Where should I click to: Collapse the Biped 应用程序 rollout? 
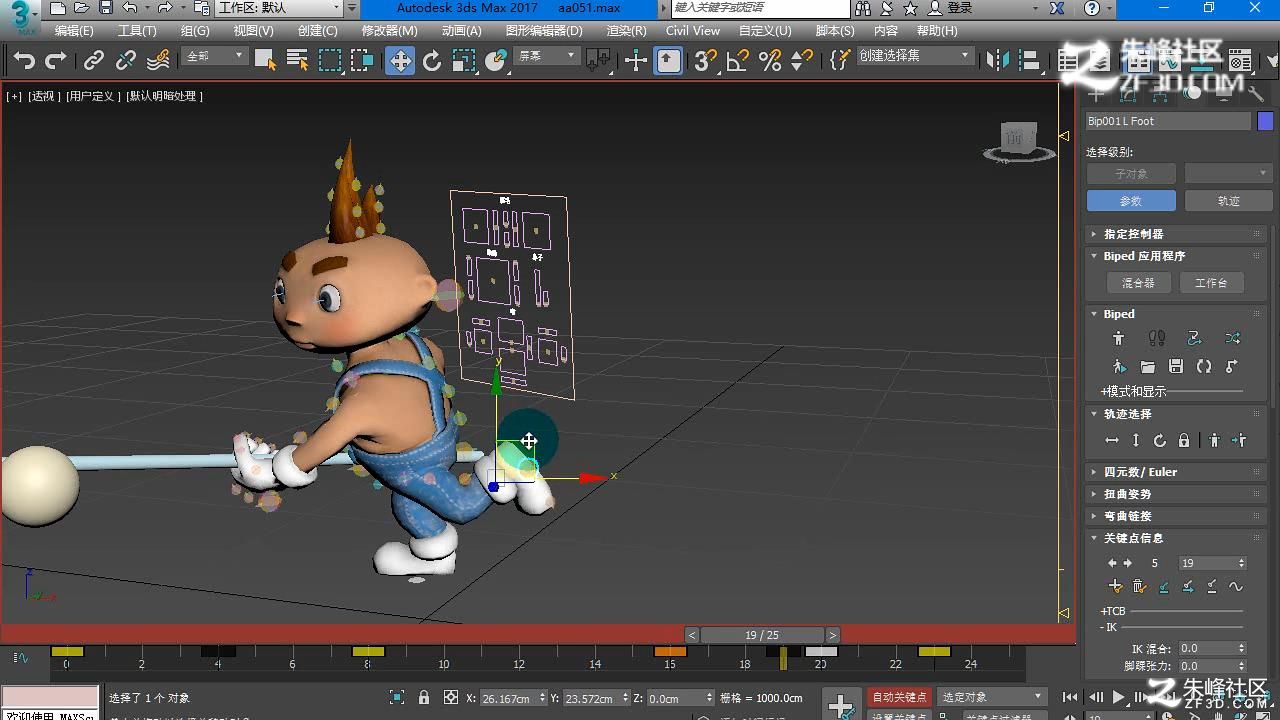(1176, 256)
